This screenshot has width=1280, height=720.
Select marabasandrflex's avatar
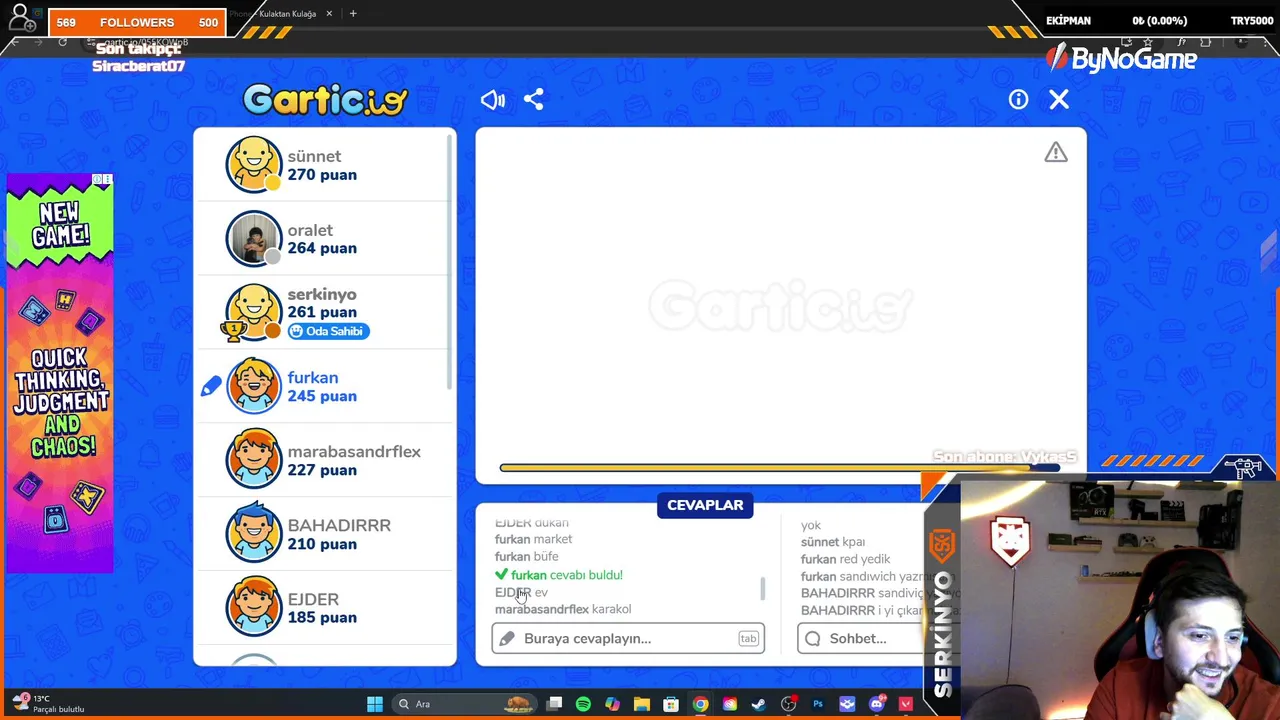[254, 460]
